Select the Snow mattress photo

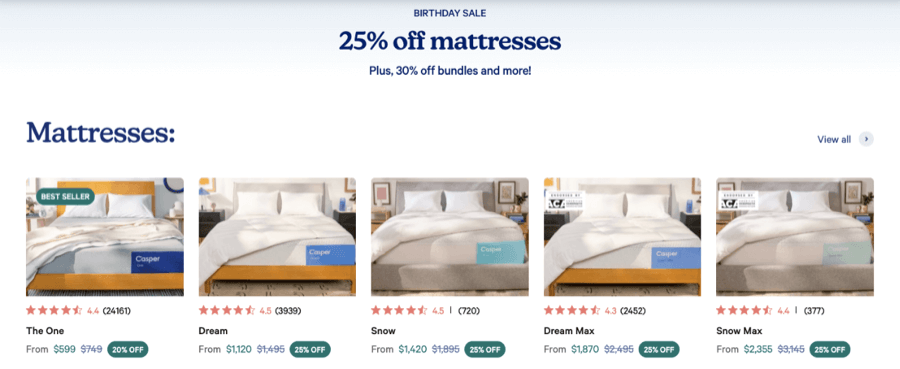(450, 236)
